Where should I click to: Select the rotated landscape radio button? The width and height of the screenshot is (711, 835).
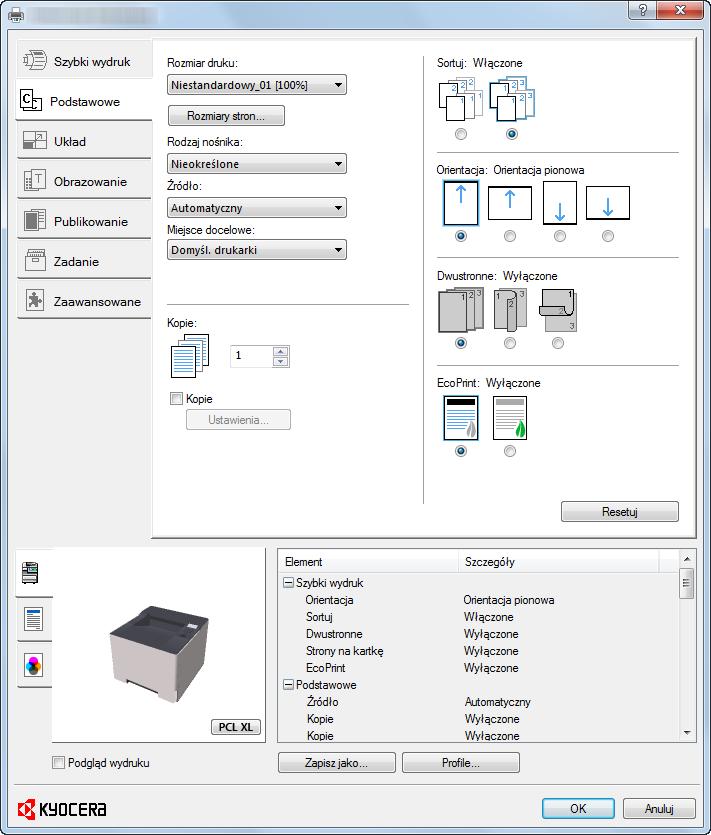608,236
